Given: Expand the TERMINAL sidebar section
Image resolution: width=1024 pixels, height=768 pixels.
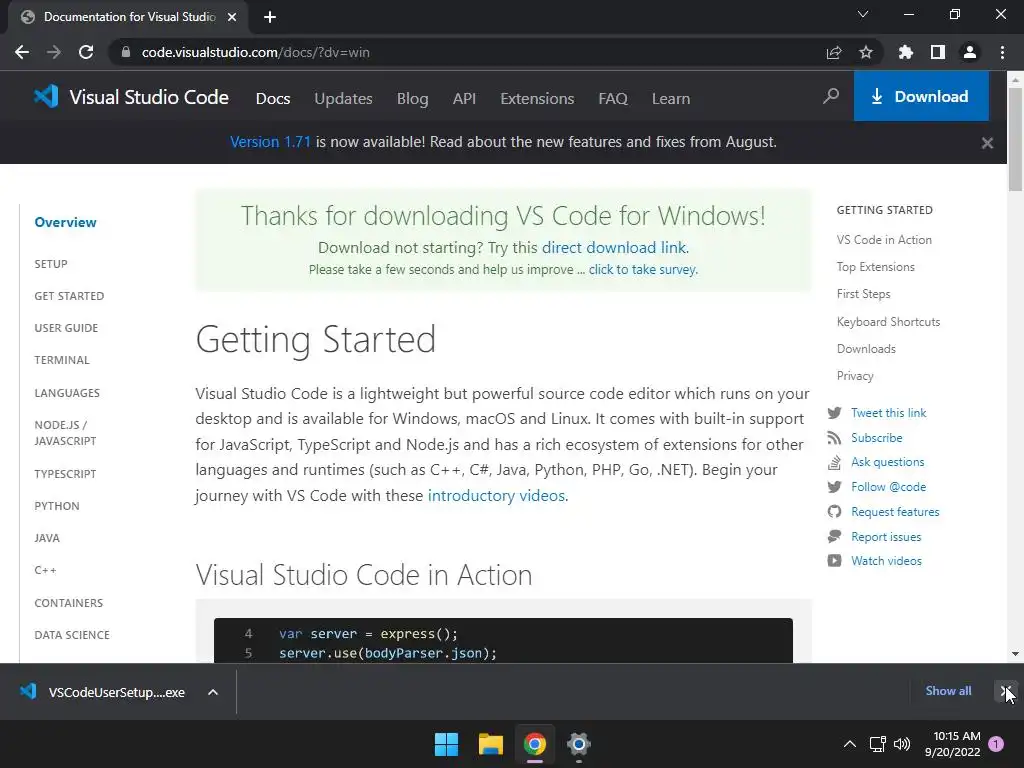Looking at the screenshot, I should (62, 360).
